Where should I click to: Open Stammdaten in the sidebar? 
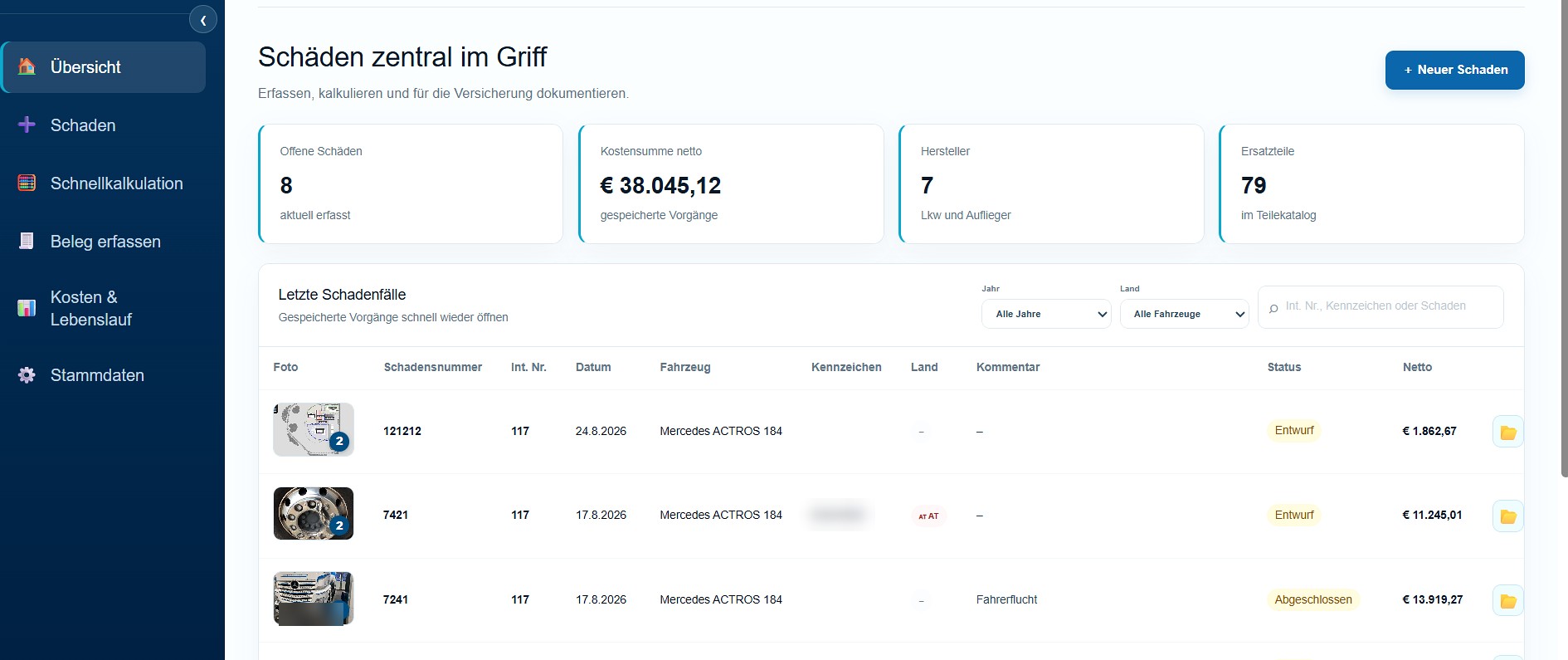click(104, 375)
